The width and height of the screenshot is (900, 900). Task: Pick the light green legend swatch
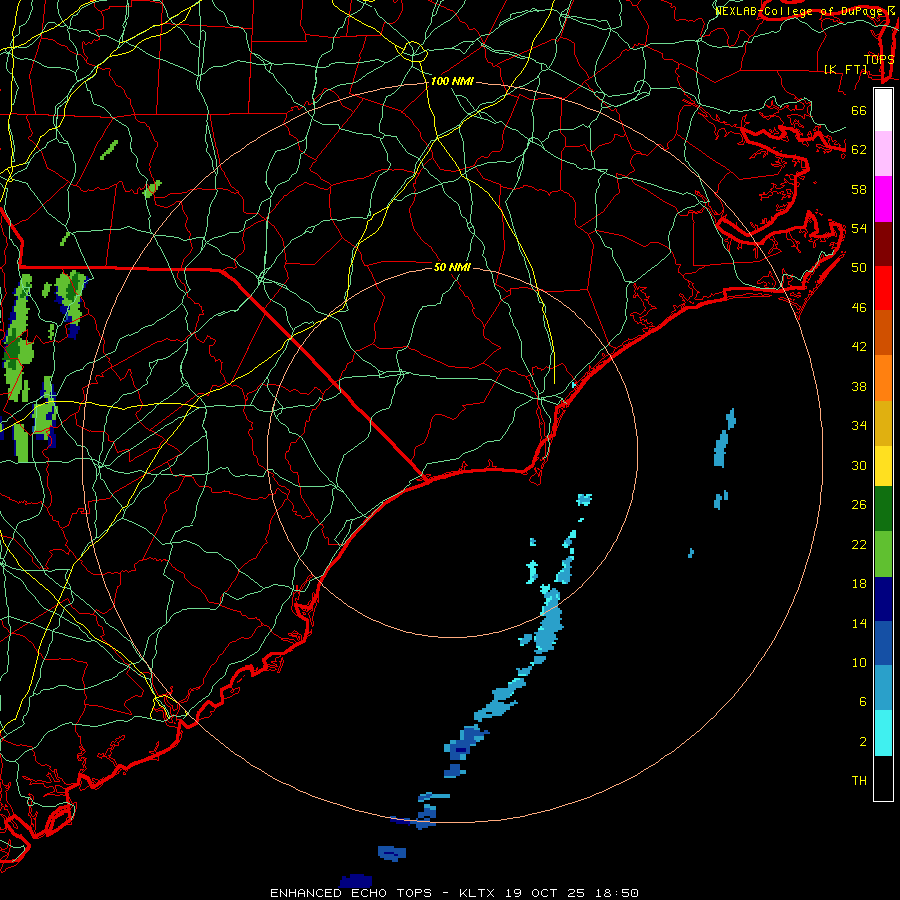click(x=883, y=554)
